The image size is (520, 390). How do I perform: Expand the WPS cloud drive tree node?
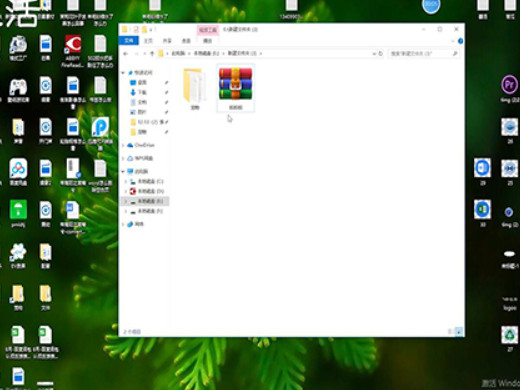[123, 158]
